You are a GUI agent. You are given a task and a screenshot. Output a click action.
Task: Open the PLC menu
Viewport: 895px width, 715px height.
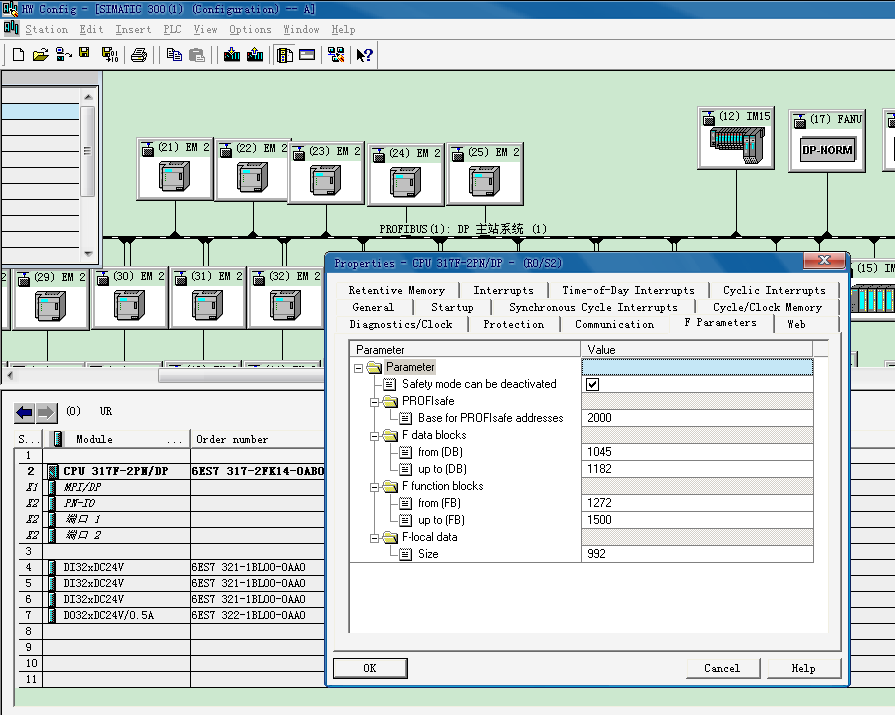172,29
